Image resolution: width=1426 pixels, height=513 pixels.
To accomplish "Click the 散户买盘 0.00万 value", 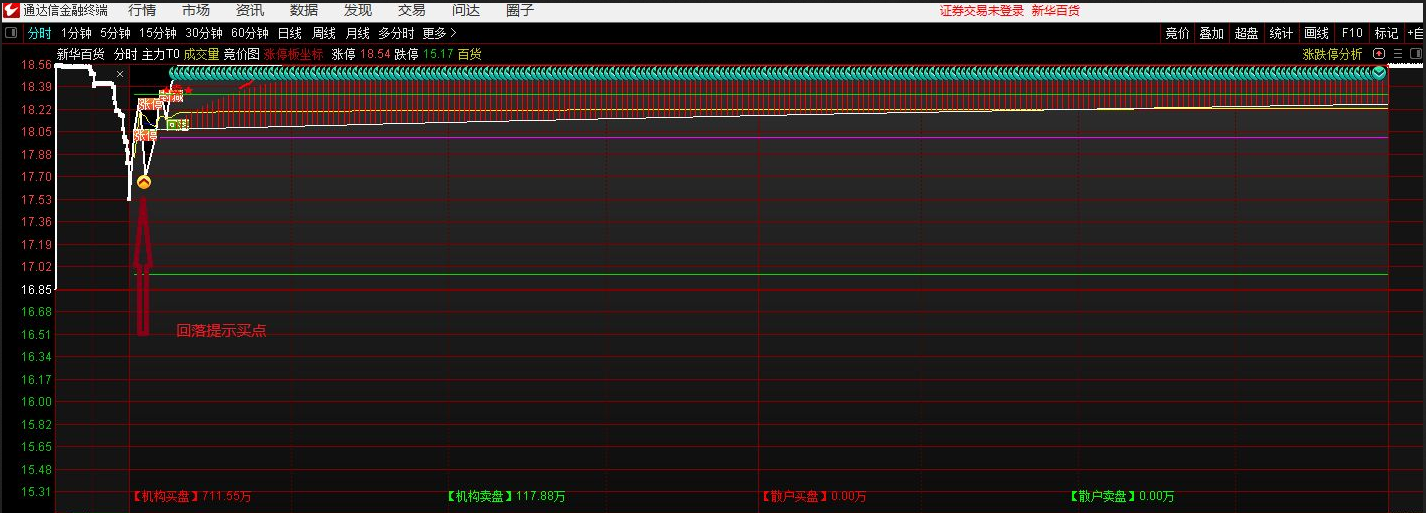I will (814, 496).
